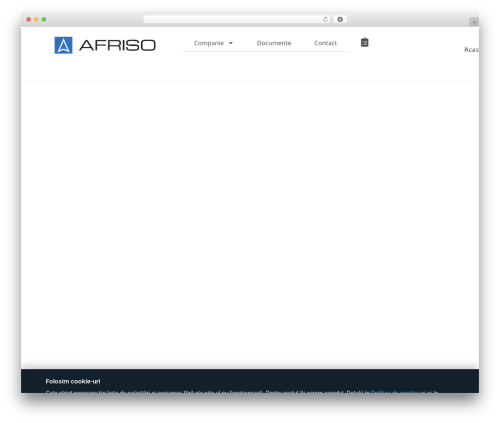Click the red close window button

(29, 19)
